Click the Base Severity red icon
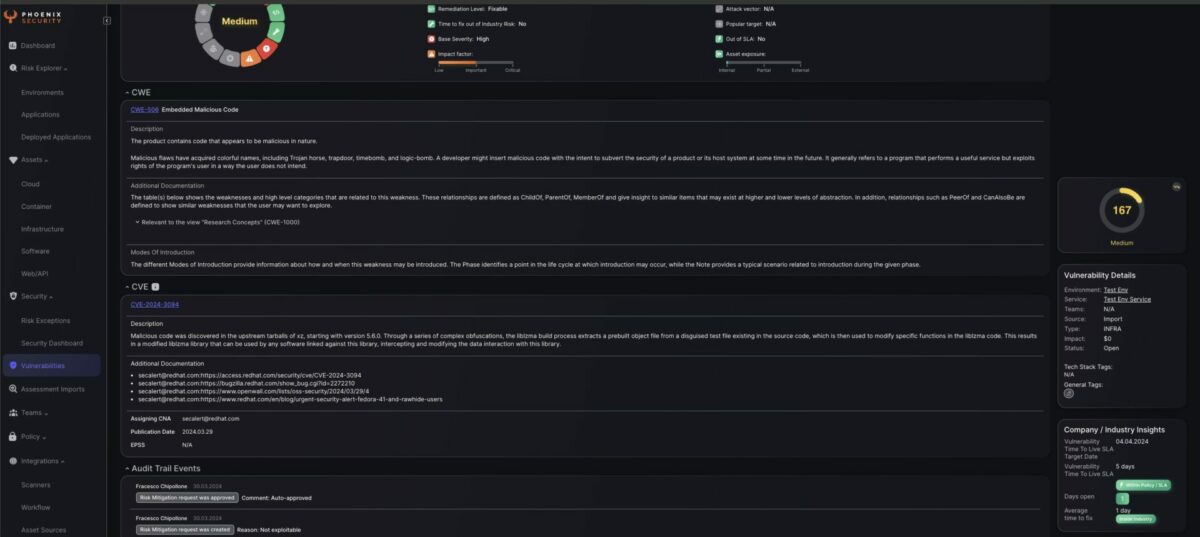This screenshot has width=1200, height=537. click(x=430, y=38)
